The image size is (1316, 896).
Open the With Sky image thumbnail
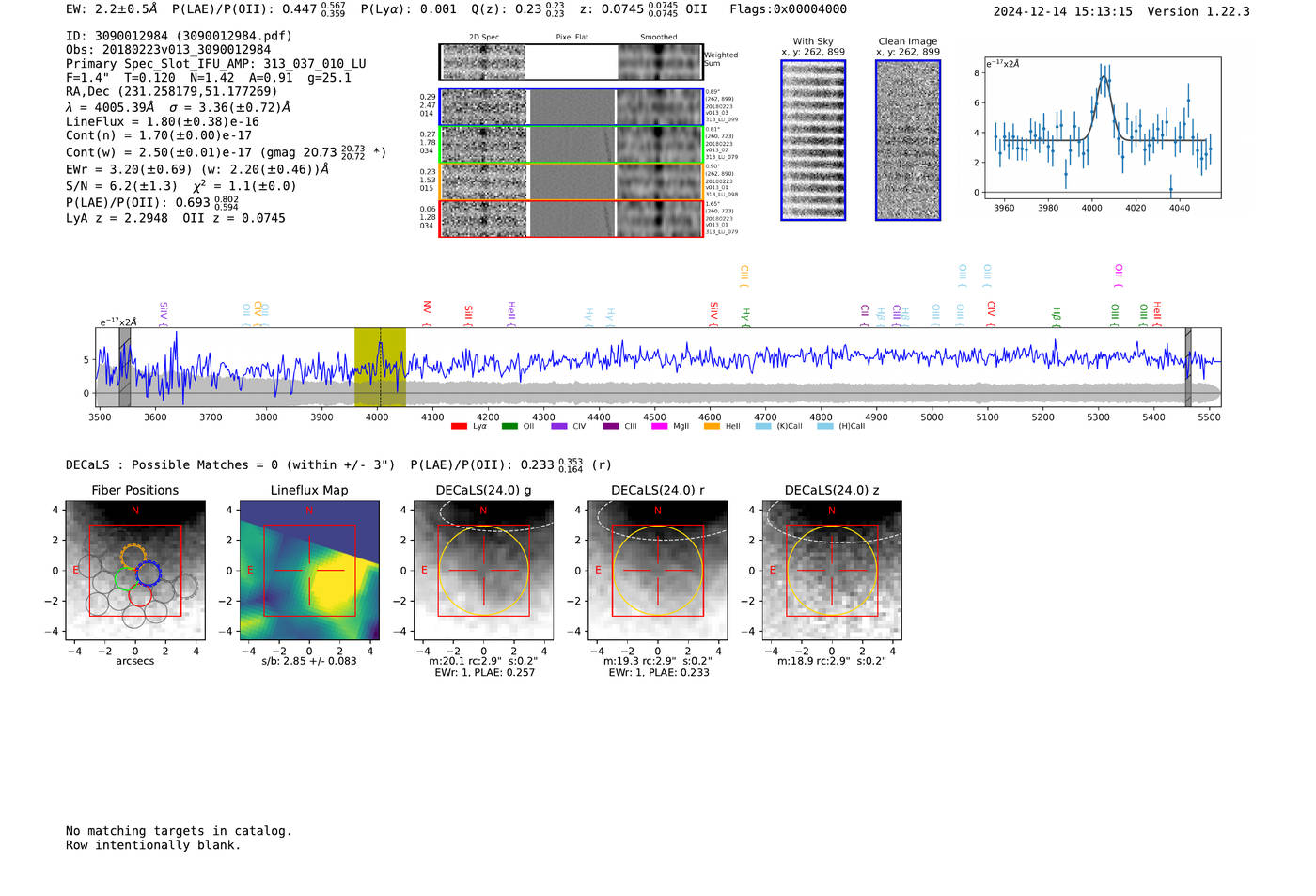(x=813, y=140)
